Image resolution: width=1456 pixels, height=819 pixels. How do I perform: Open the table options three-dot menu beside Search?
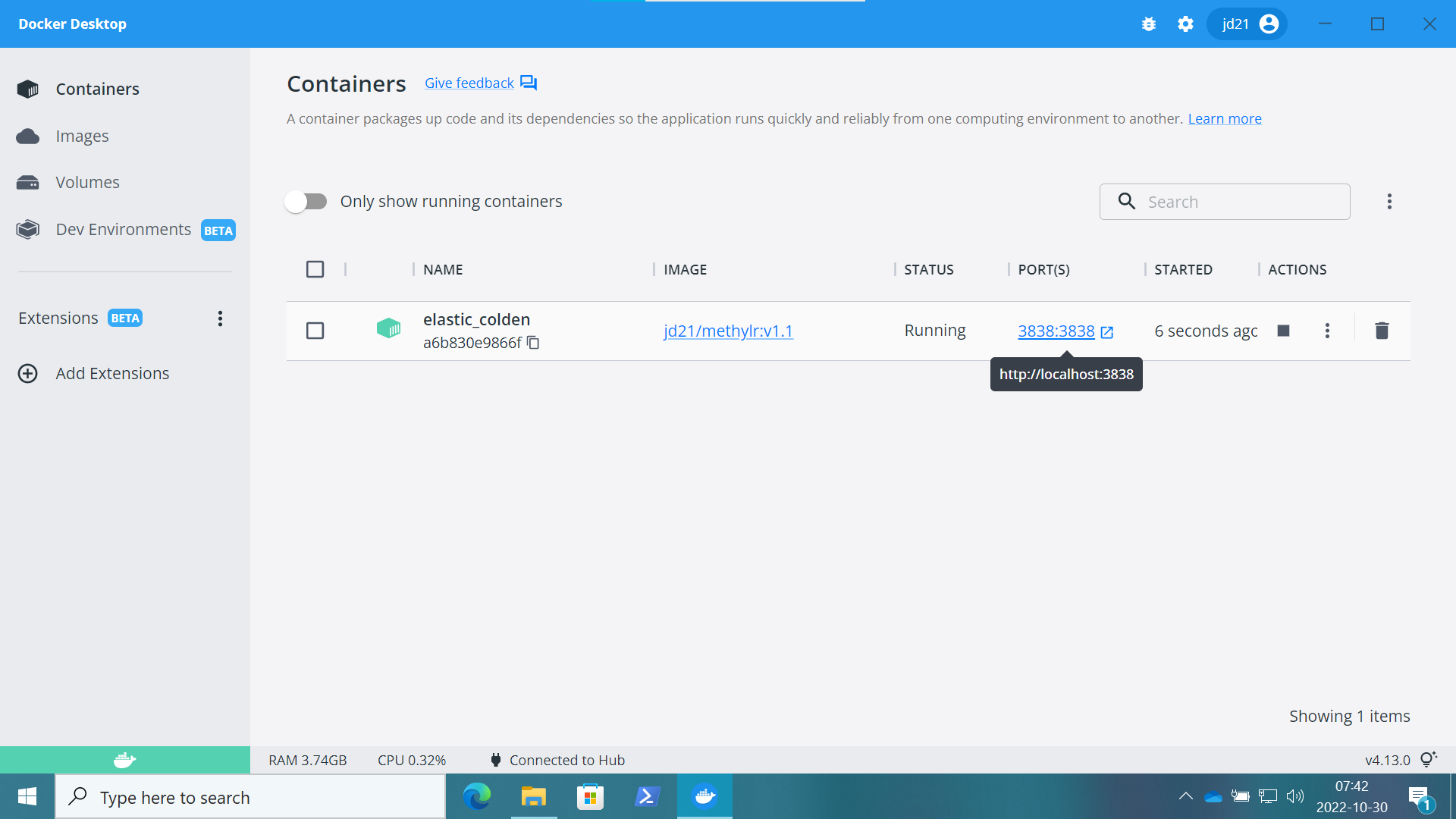click(x=1389, y=201)
